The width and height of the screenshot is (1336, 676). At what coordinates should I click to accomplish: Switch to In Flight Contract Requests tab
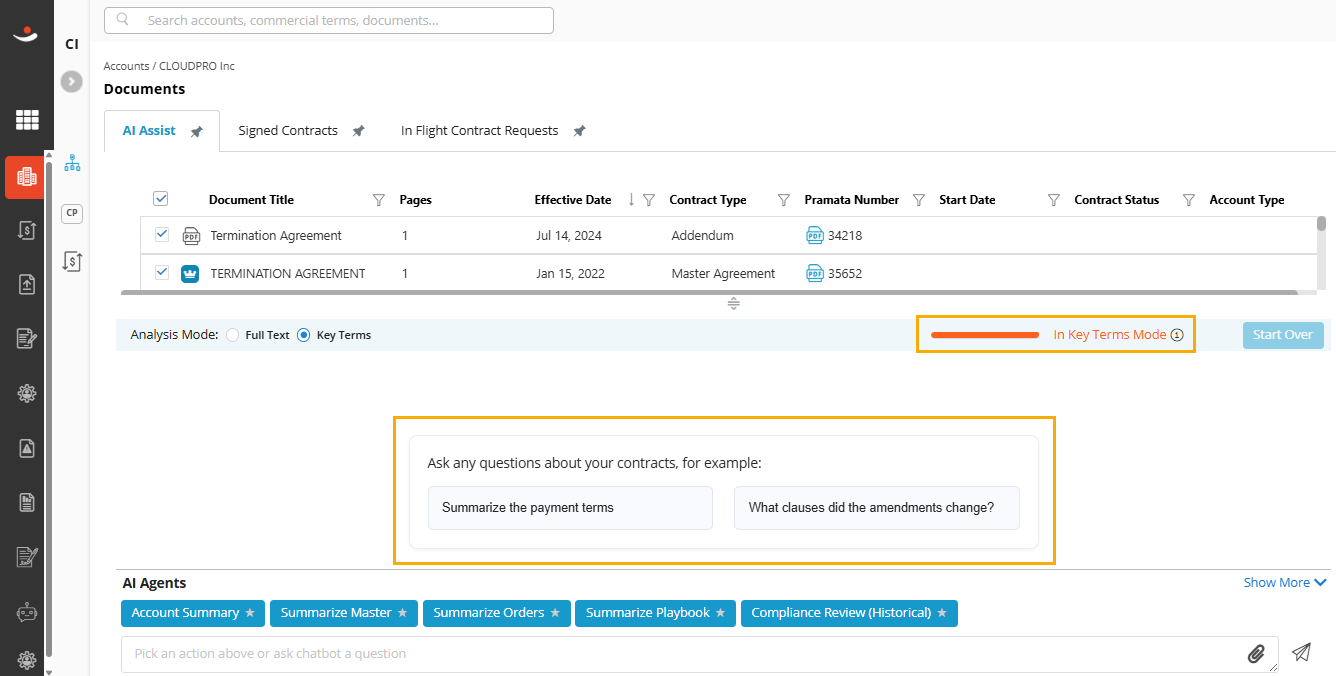pyautogui.click(x=480, y=131)
